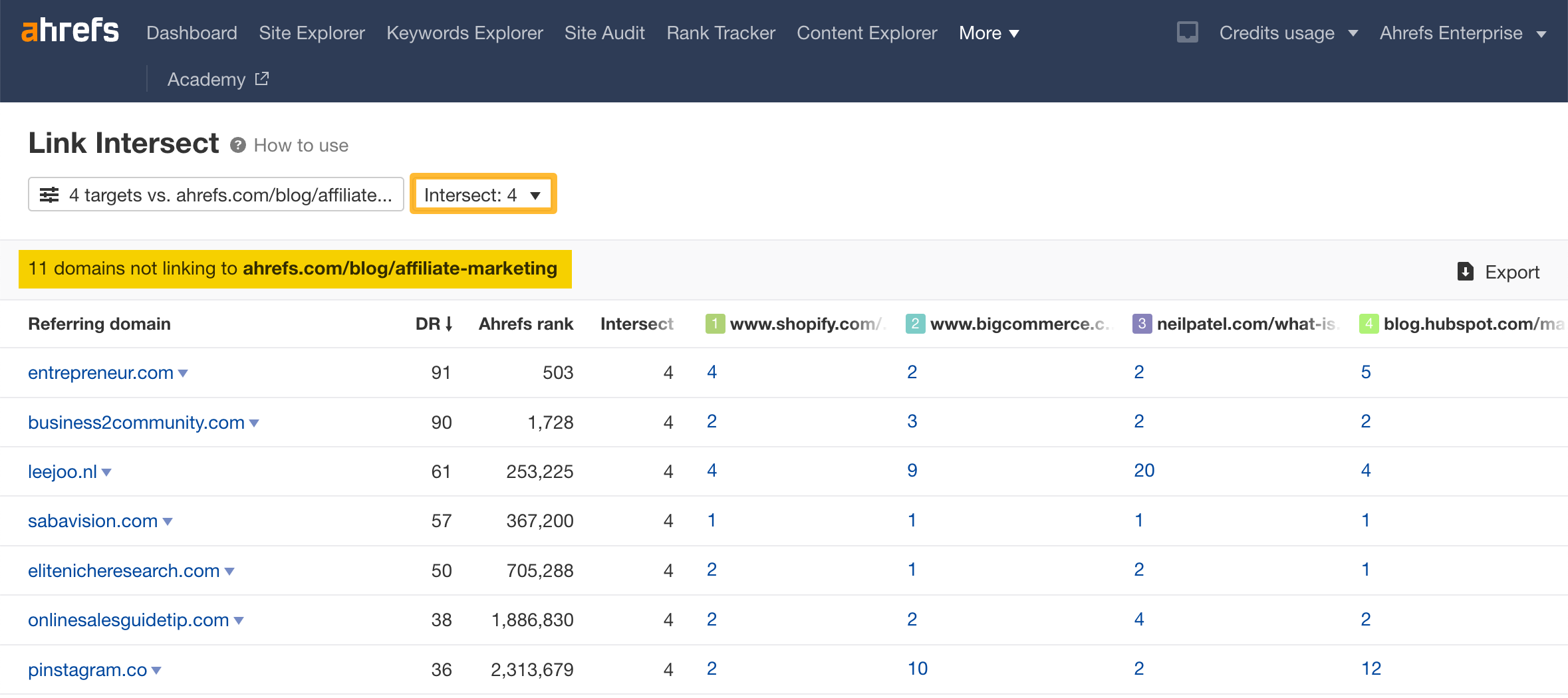The width and height of the screenshot is (1568, 698).
Task: Click 9 in leejoo.nl bigcommerce column
Action: (x=912, y=471)
